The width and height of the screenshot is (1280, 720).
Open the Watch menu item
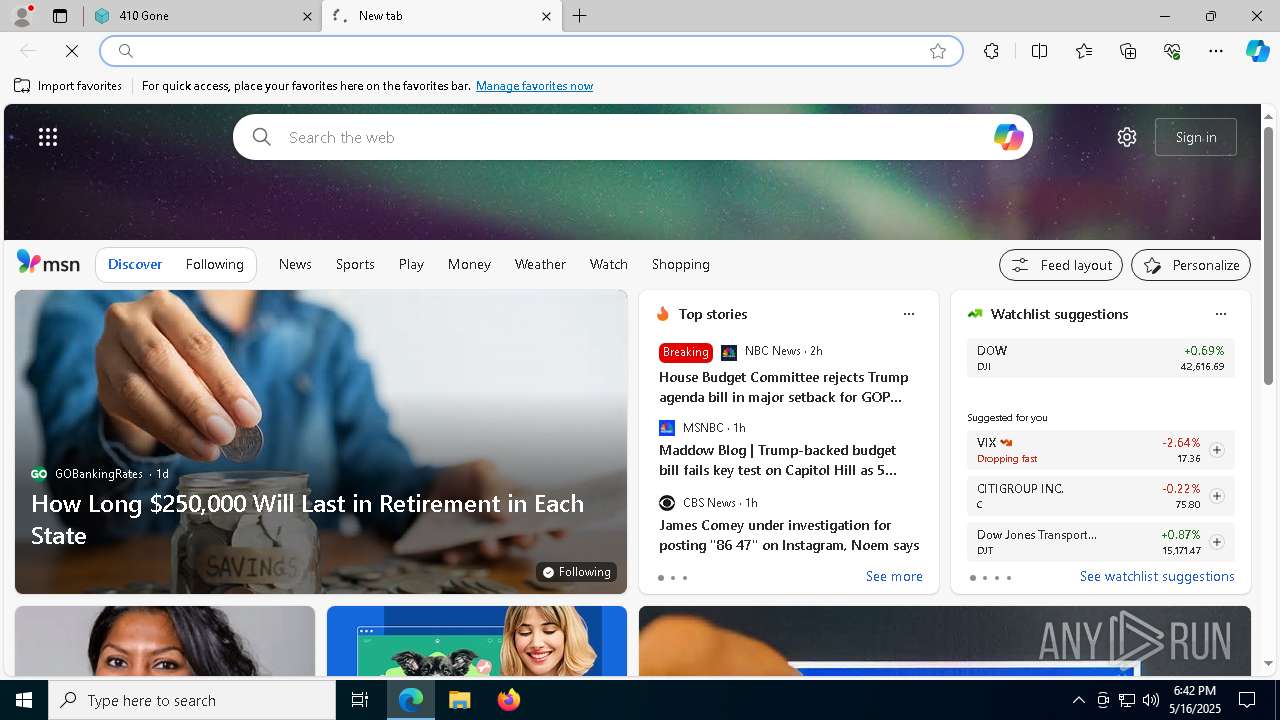pos(609,264)
